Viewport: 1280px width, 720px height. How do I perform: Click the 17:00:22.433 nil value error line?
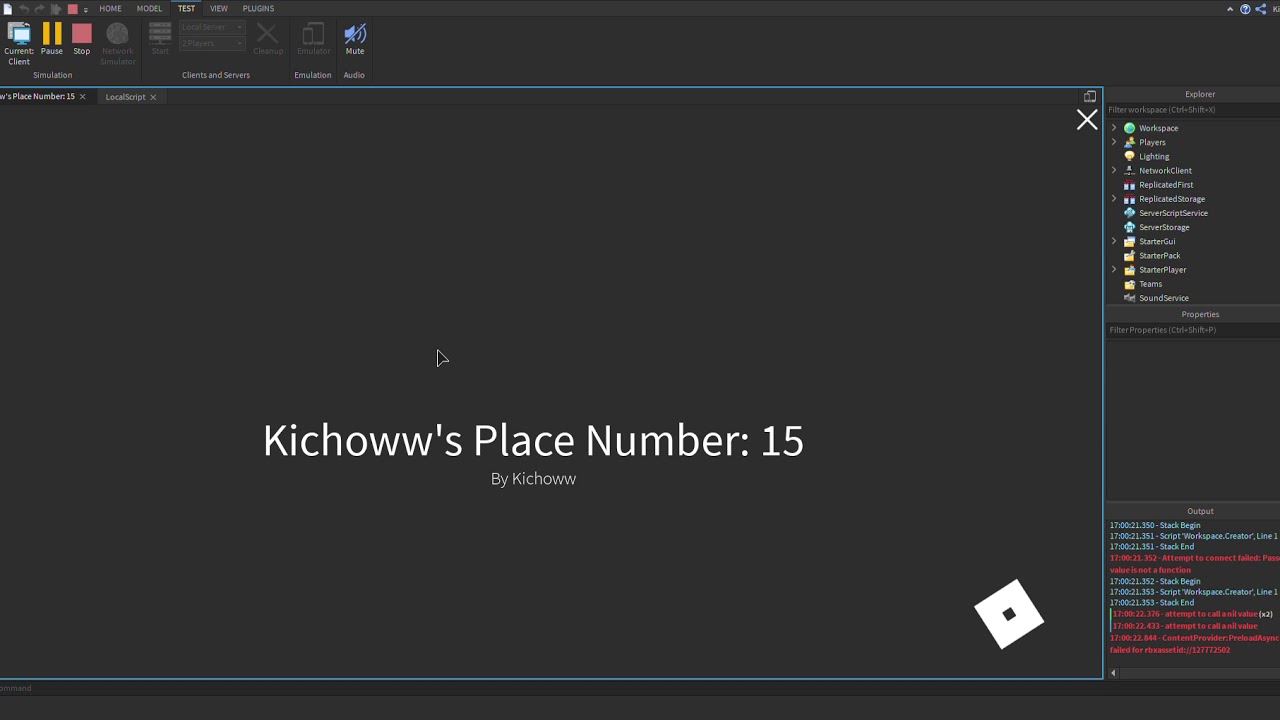[x=1184, y=626]
